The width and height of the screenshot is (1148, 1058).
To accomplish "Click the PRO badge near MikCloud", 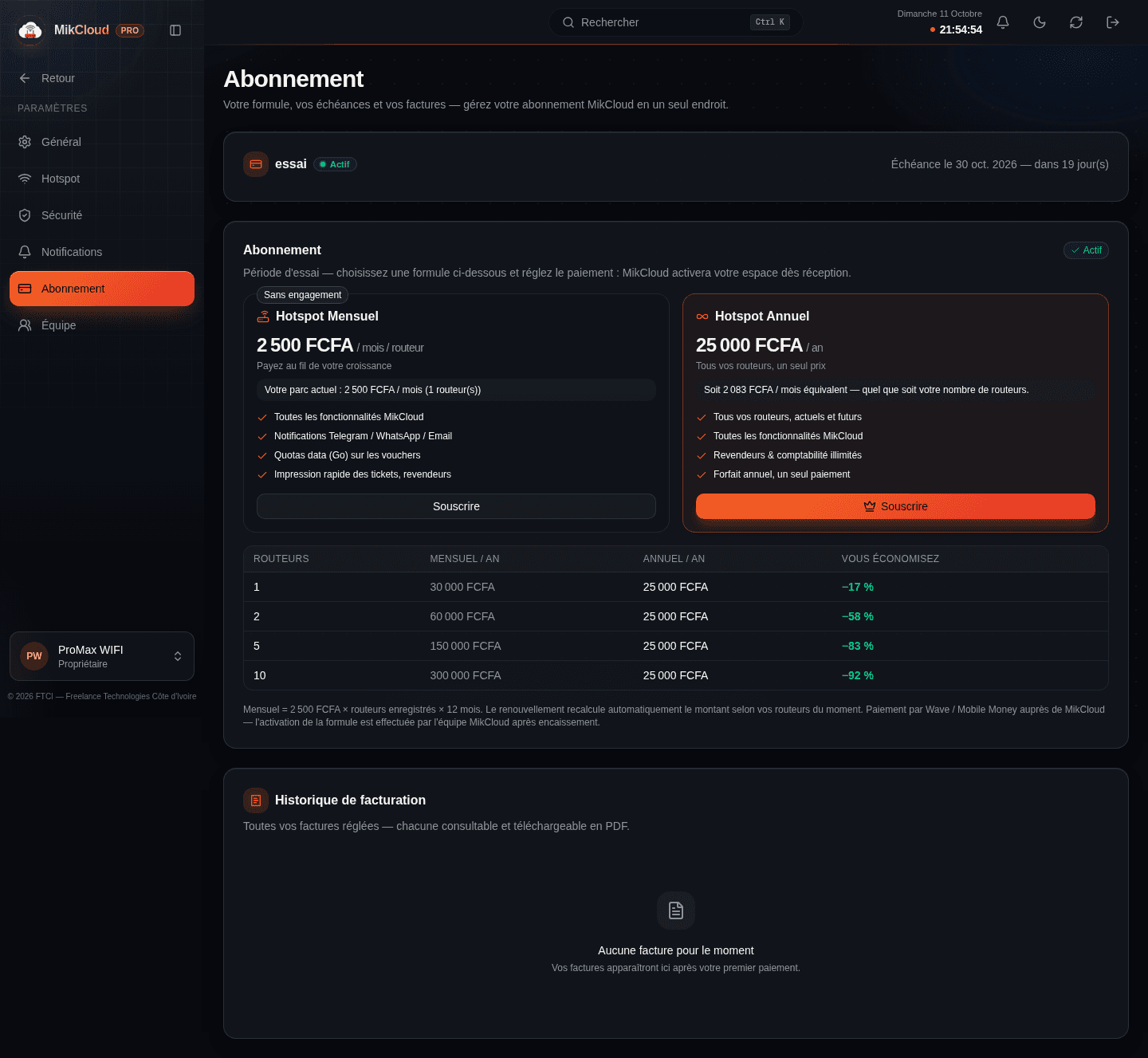I will pos(130,30).
